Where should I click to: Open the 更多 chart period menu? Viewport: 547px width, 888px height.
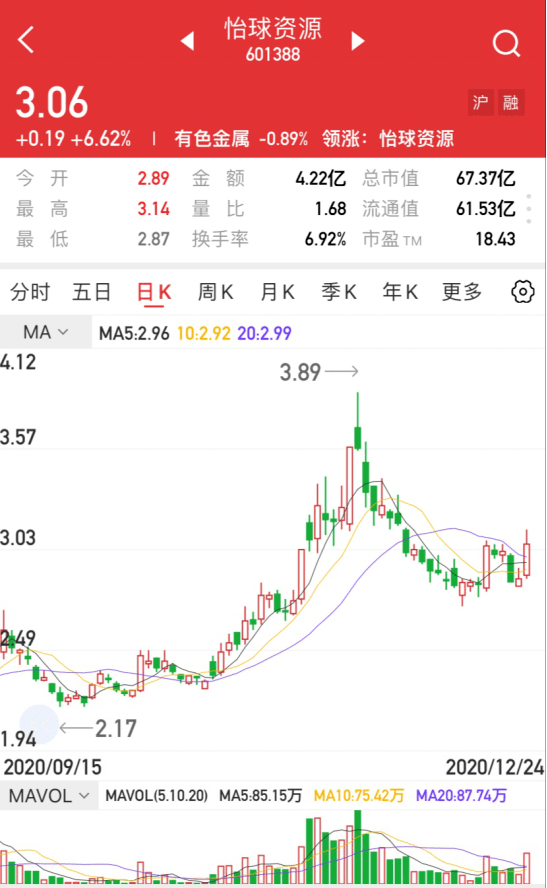[461, 292]
